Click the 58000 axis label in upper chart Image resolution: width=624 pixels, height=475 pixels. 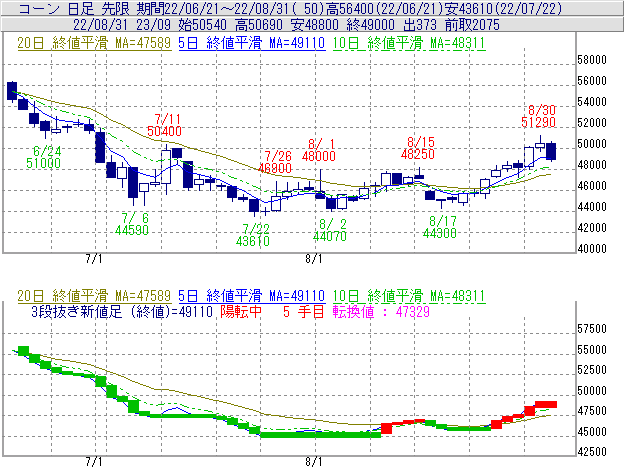point(592,60)
